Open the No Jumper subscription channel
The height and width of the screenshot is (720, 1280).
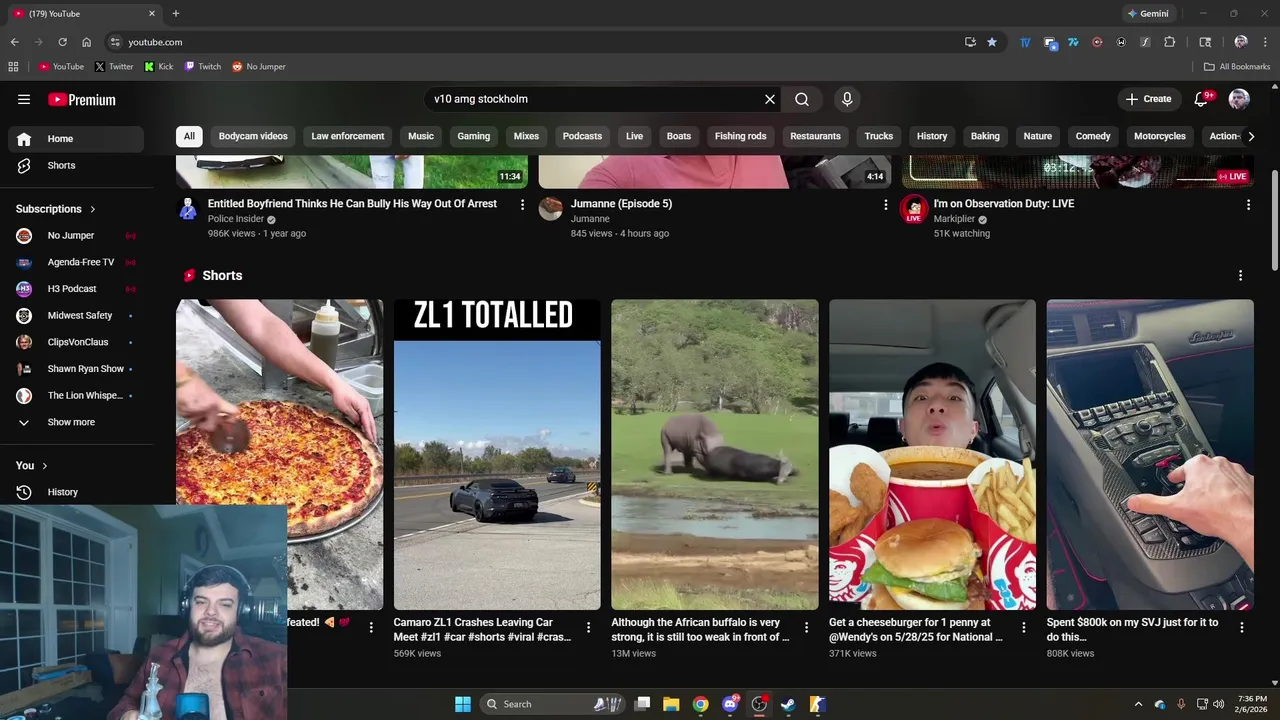[76, 235]
